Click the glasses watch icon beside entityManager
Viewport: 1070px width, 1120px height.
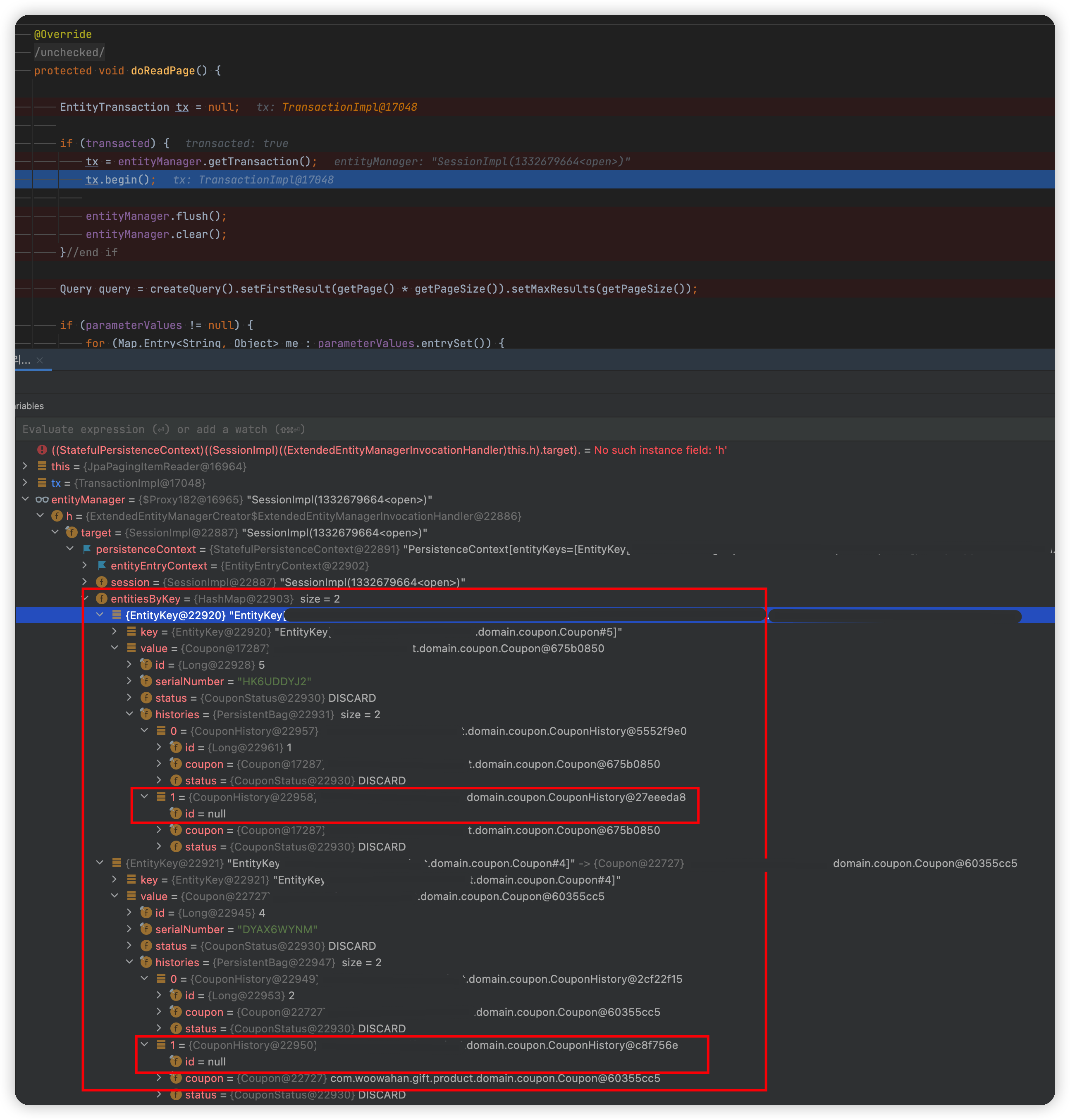pyautogui.click(x=42, y=500)
